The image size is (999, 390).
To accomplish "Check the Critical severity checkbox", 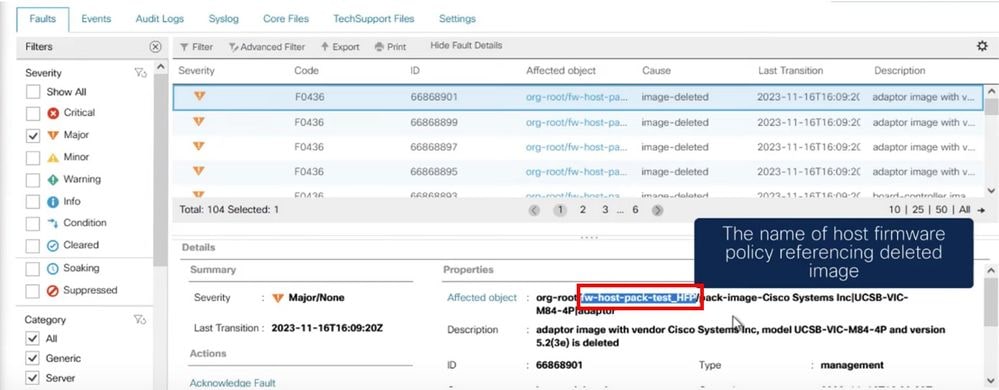I will pyautogui.click(x=32, y=113).
